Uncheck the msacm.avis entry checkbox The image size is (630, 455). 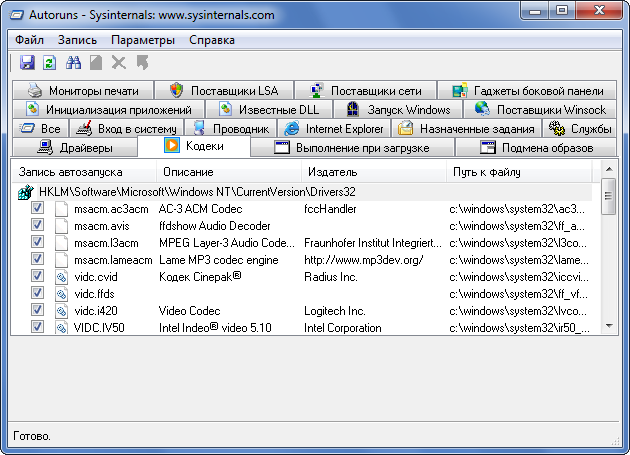(x=37, y=225)
